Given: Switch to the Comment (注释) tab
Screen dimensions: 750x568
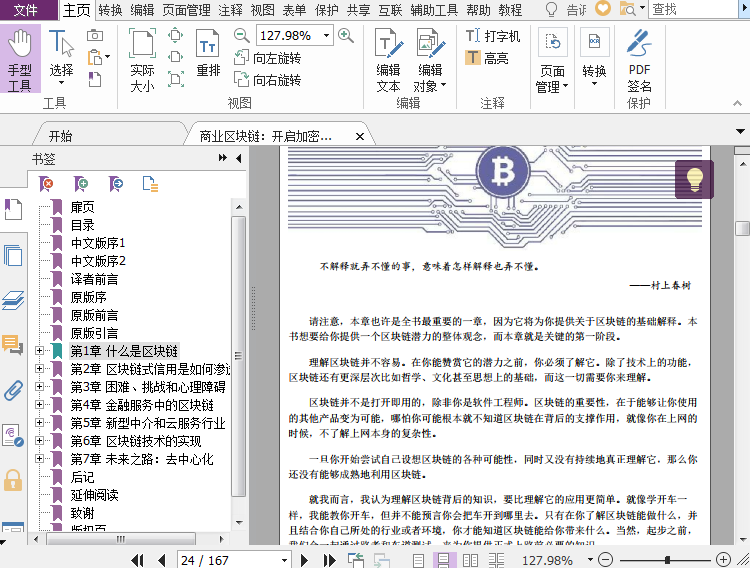Looking at the screenshot, I should coord(230,10).
